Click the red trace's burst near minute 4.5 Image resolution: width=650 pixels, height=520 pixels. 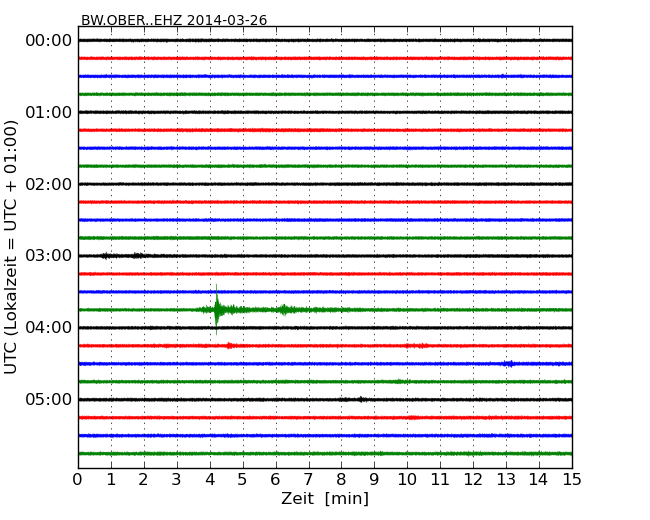(229, 345)
